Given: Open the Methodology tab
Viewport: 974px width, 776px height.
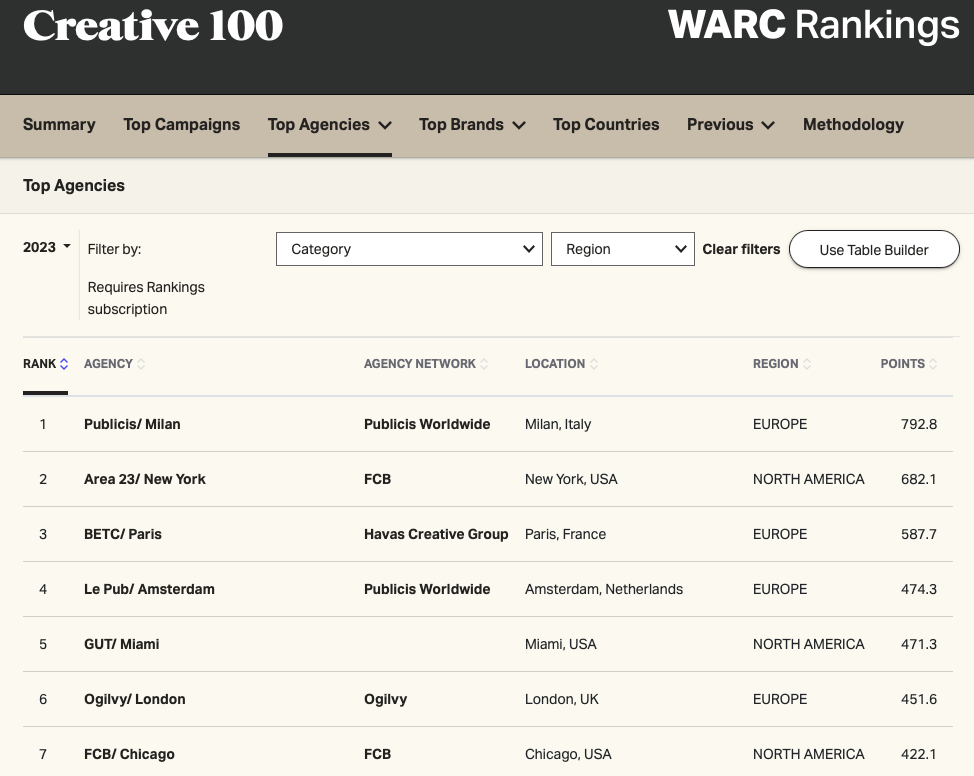Looking at the screenshot, I should pos(853,124).
